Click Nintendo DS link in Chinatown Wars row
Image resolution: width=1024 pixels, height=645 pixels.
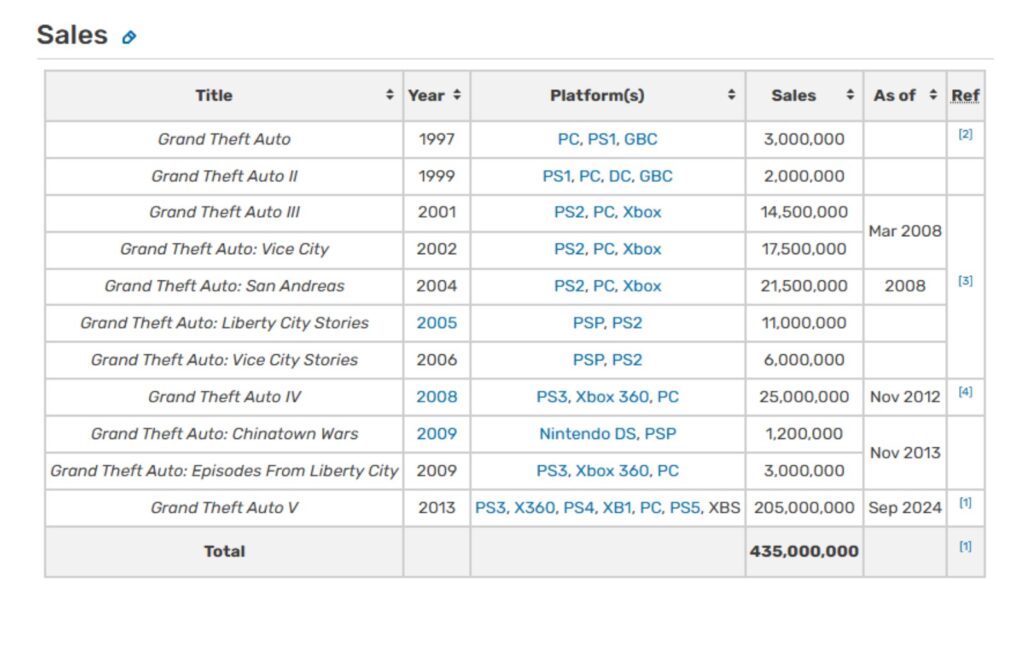[588, 434]
